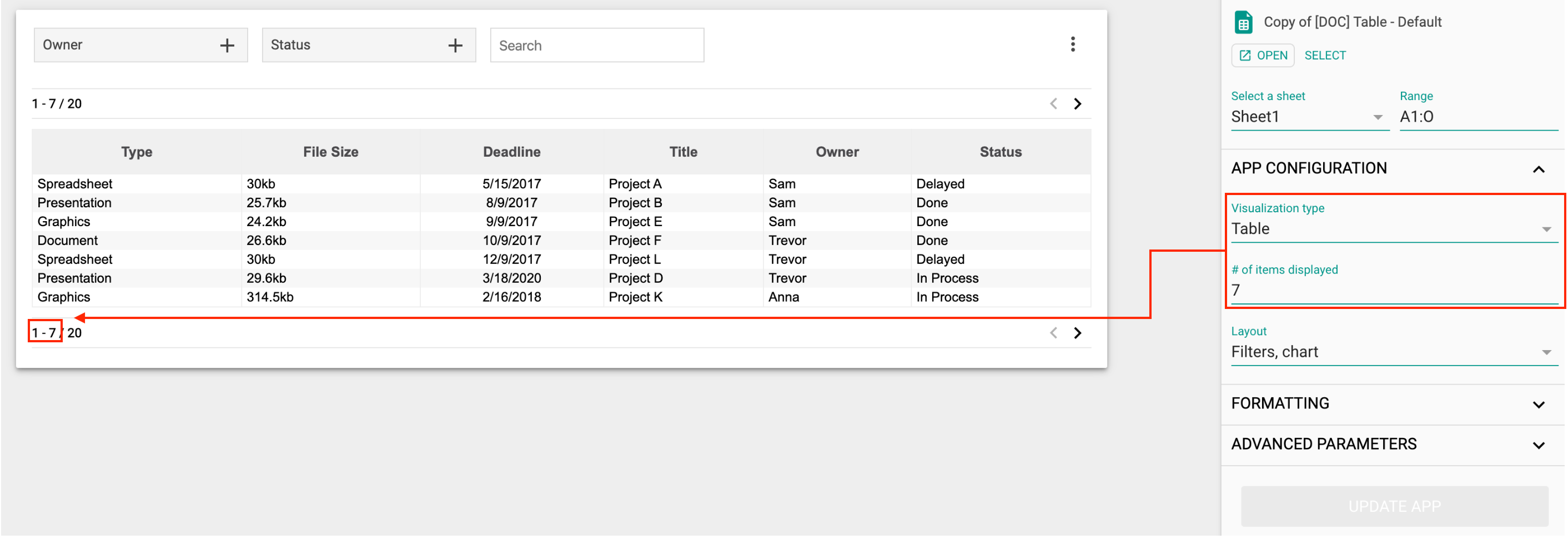Click the SELECT link next to OPEN

[x=1325, y=55]
